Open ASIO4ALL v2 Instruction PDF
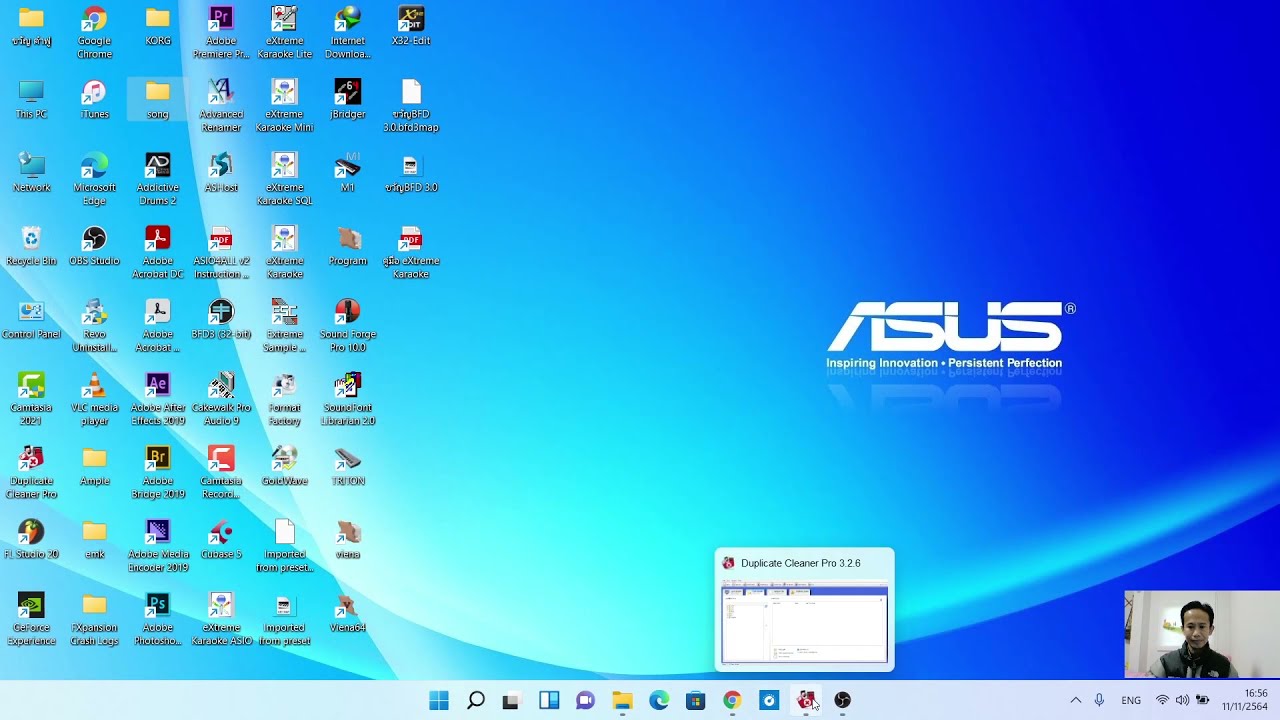Screen dimensions: 1280x720 point(221,252)
